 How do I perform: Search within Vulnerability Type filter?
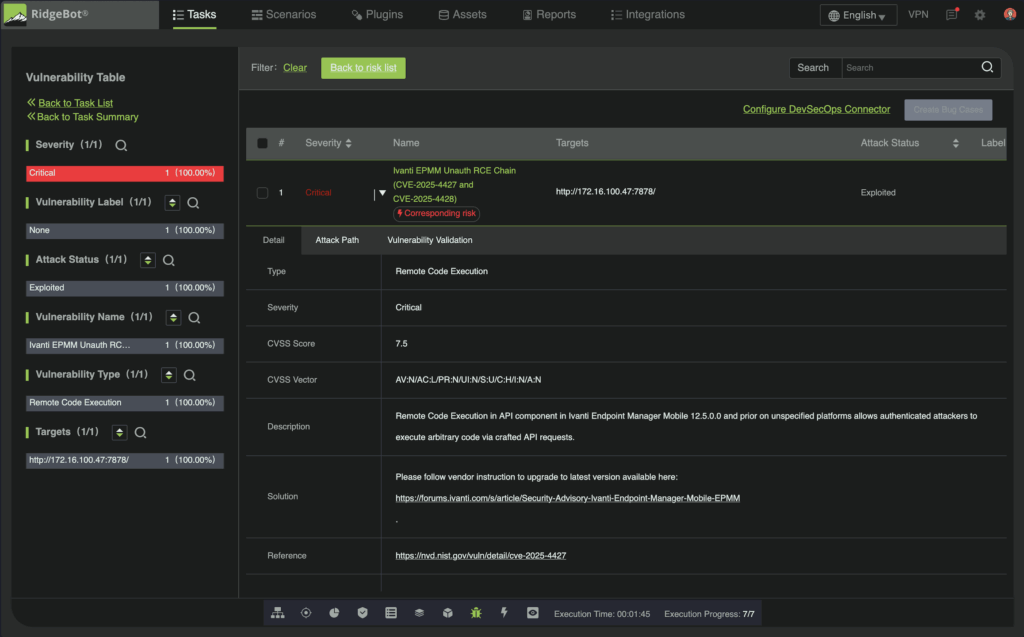pyautogui.click(x=189, y=375)
